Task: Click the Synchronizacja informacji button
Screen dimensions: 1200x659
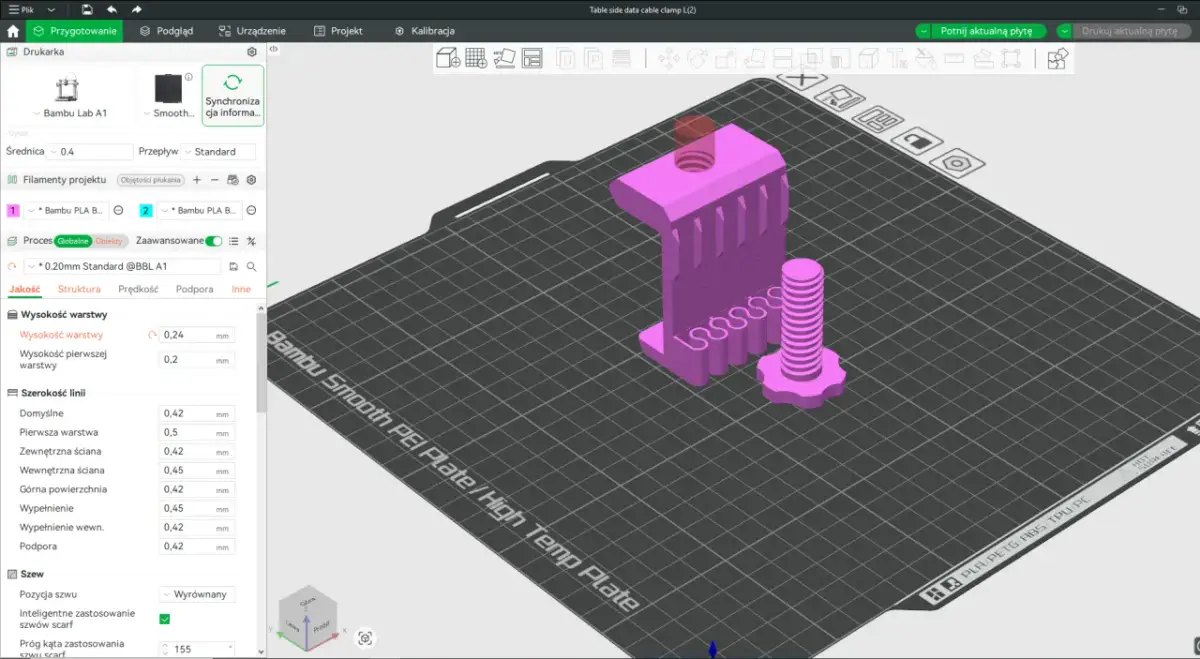Action: pyautogui.click(x=232, y=95)
